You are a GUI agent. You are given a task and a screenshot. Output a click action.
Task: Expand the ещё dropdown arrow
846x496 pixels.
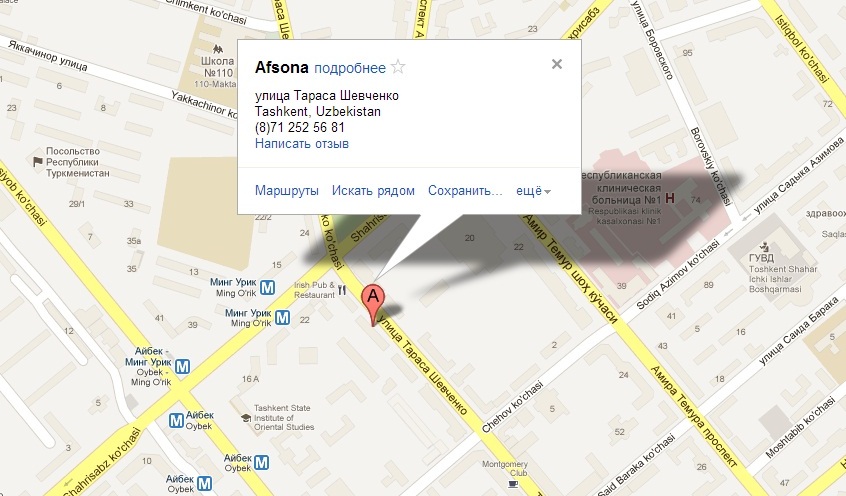pos(548,192)
